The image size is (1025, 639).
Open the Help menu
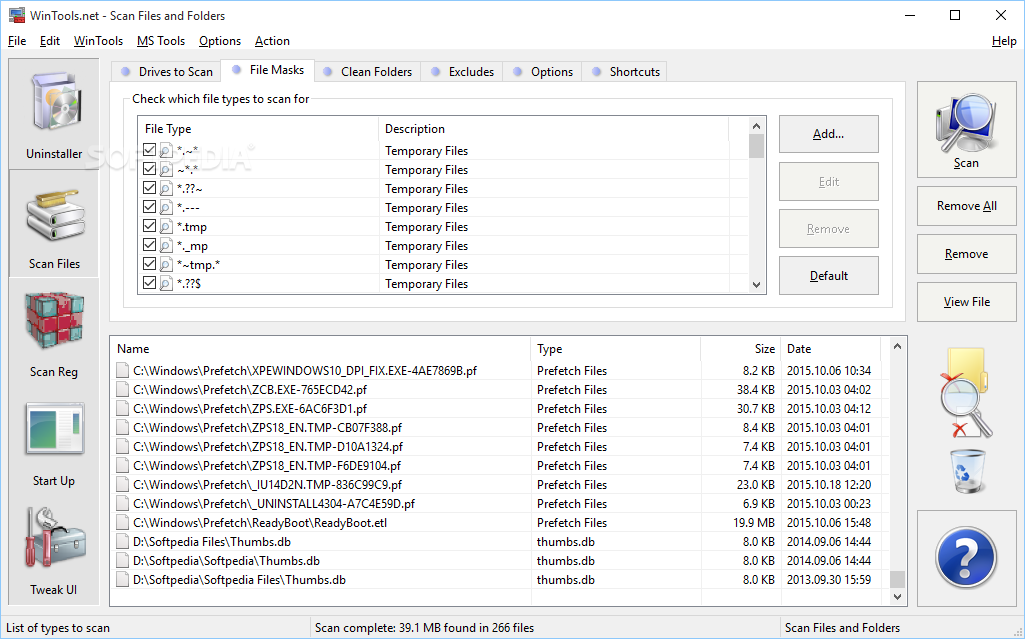pos(1003,41)
